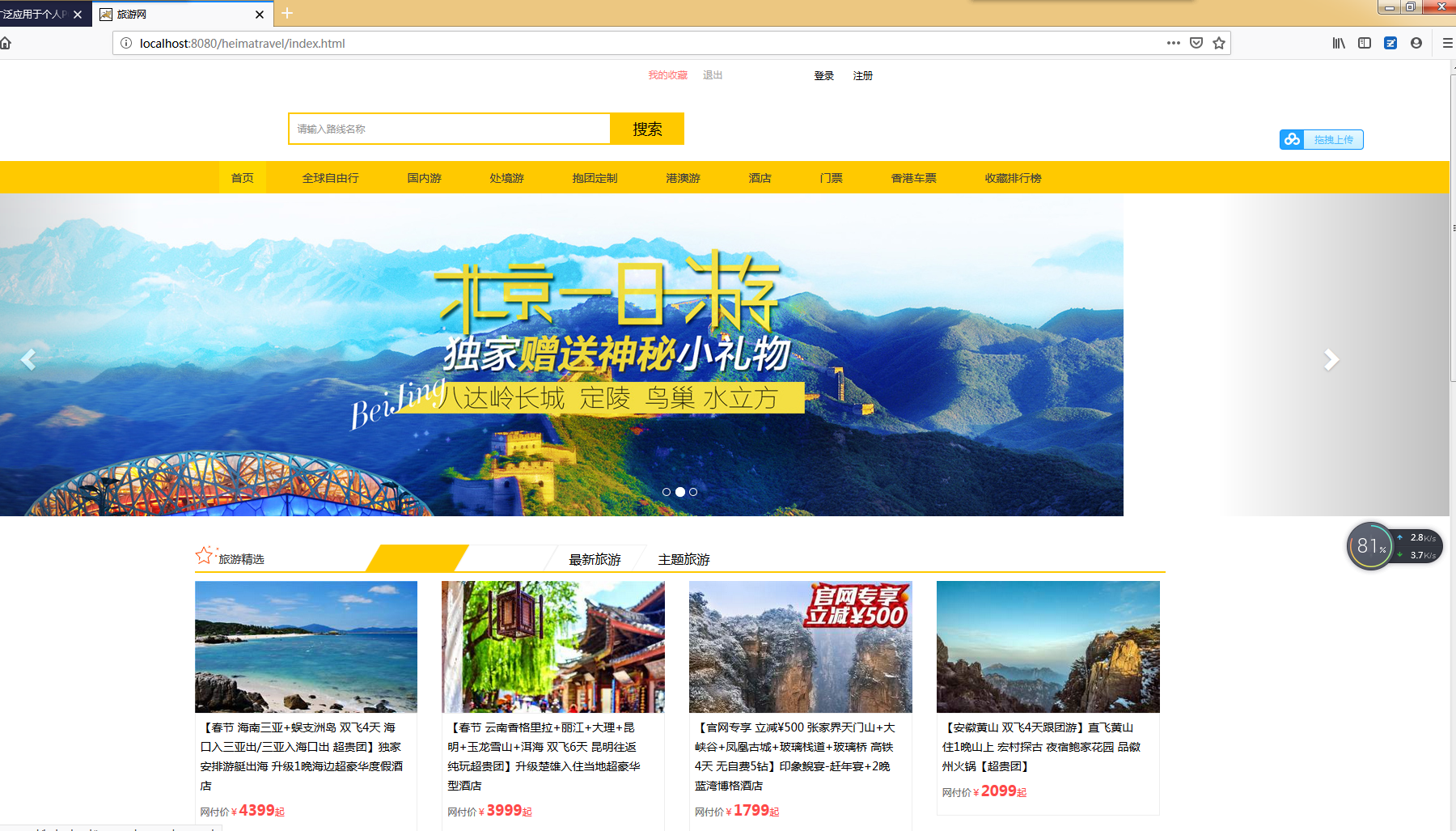The image size is (1456, 831).
Task: Bookmark this page with the star icon
Action: [1219, 43]
